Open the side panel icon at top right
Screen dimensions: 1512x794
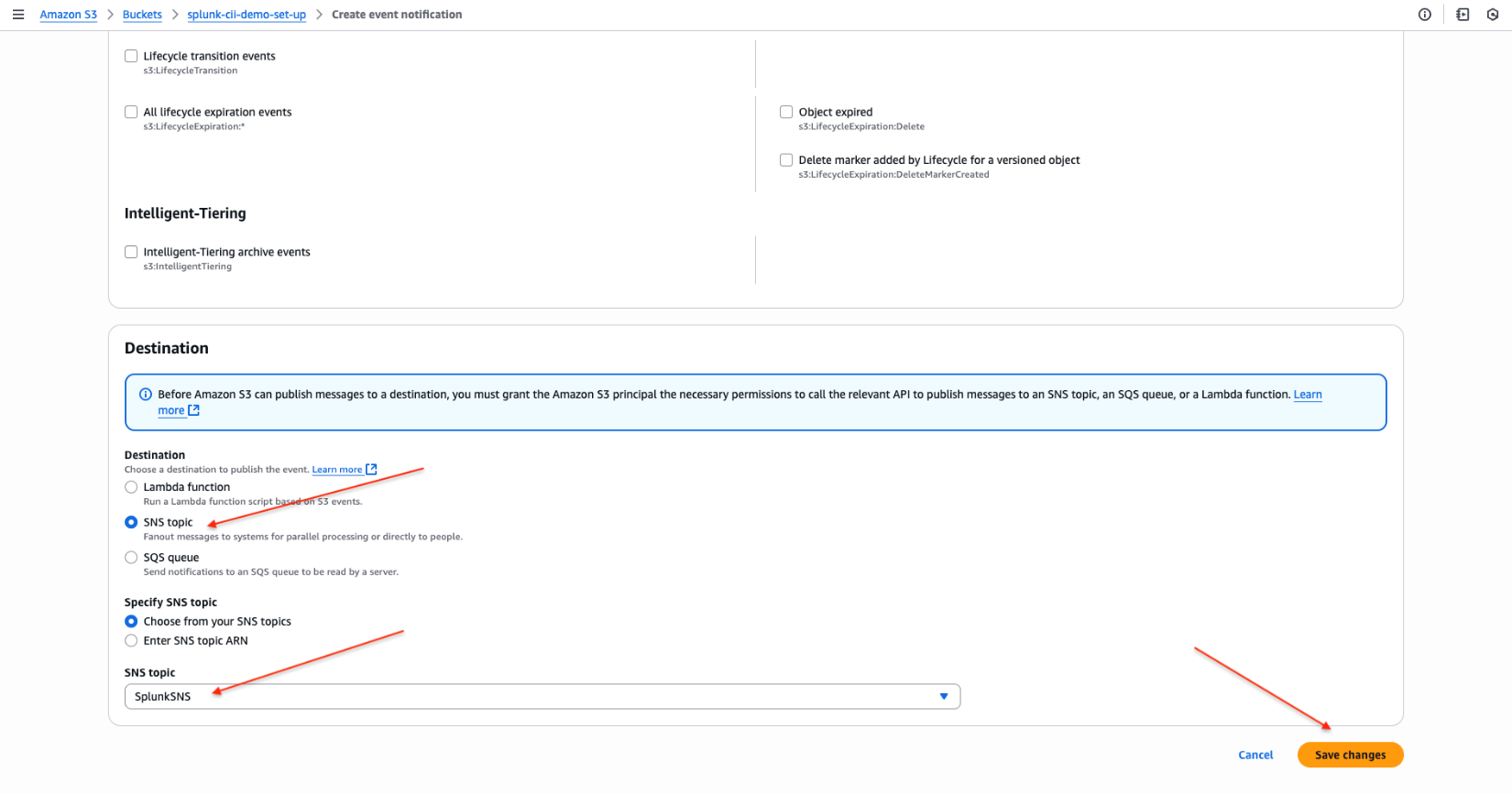[x=1463, y=15]
